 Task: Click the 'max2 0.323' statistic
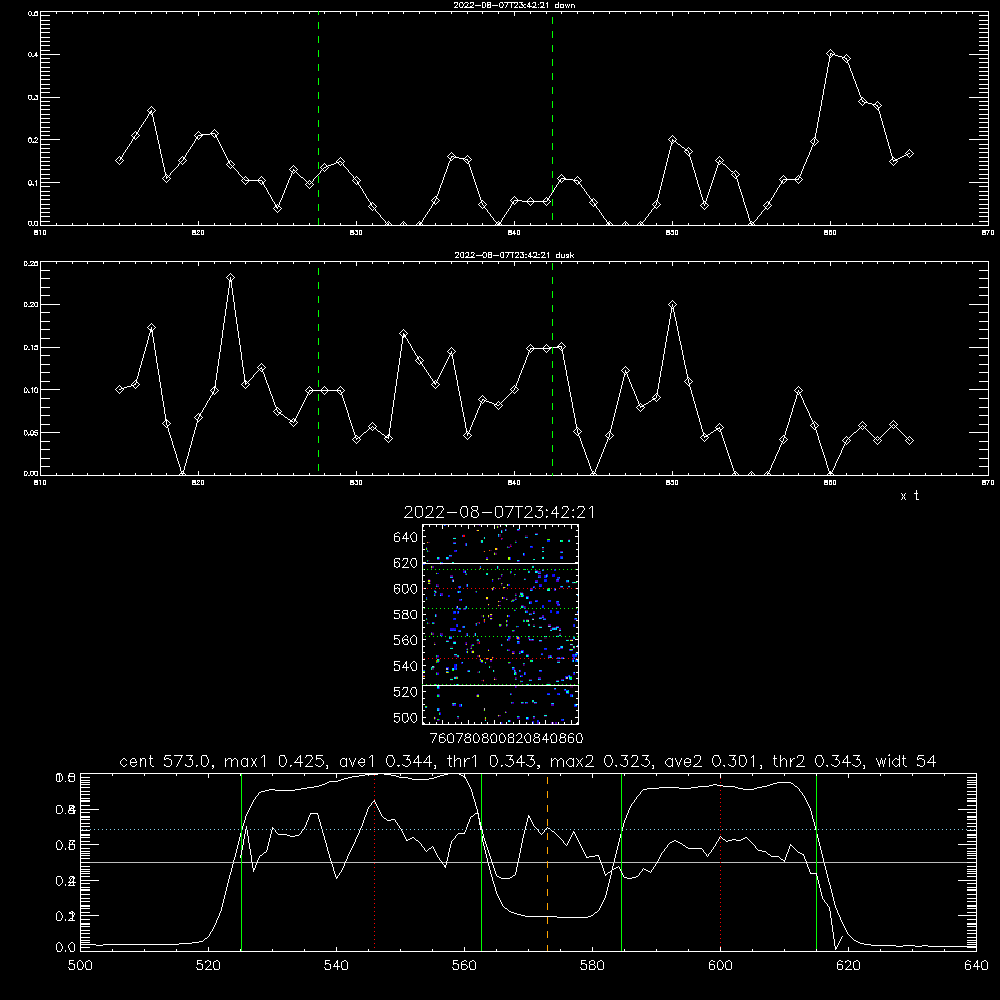[602, 761]
